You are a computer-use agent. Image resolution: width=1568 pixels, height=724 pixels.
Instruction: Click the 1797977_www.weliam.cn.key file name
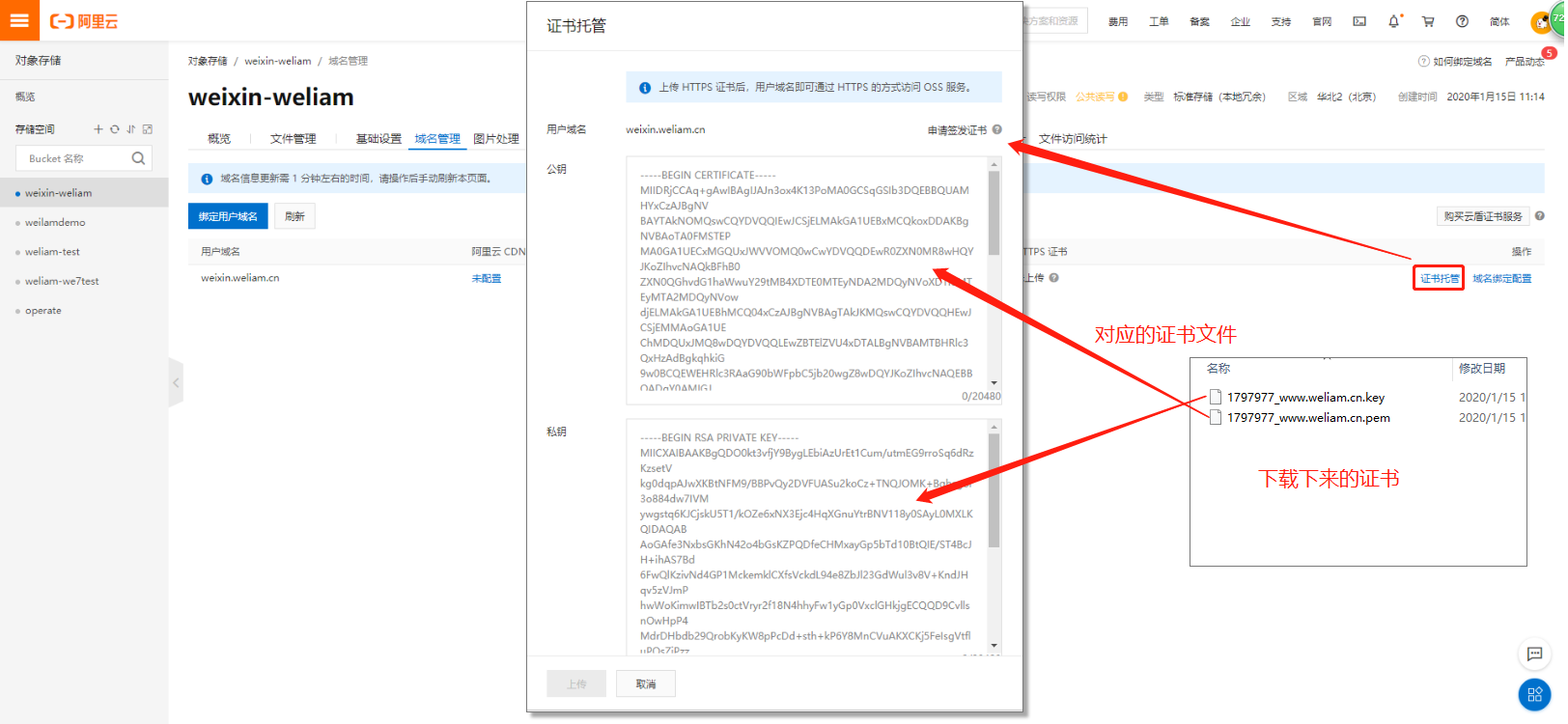pyautogui.click(x=1305, y=397)
